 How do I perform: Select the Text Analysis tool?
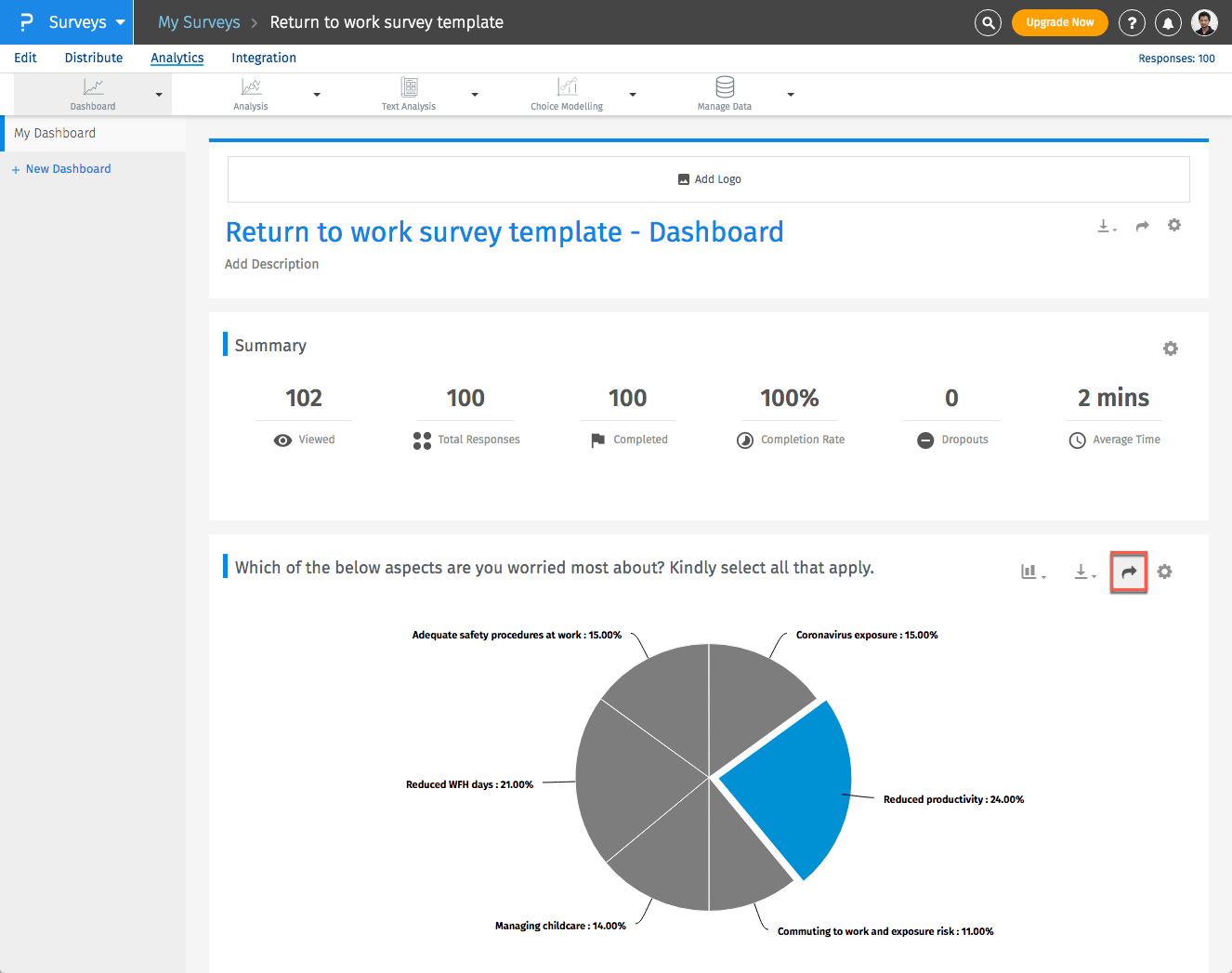point(409,94)
